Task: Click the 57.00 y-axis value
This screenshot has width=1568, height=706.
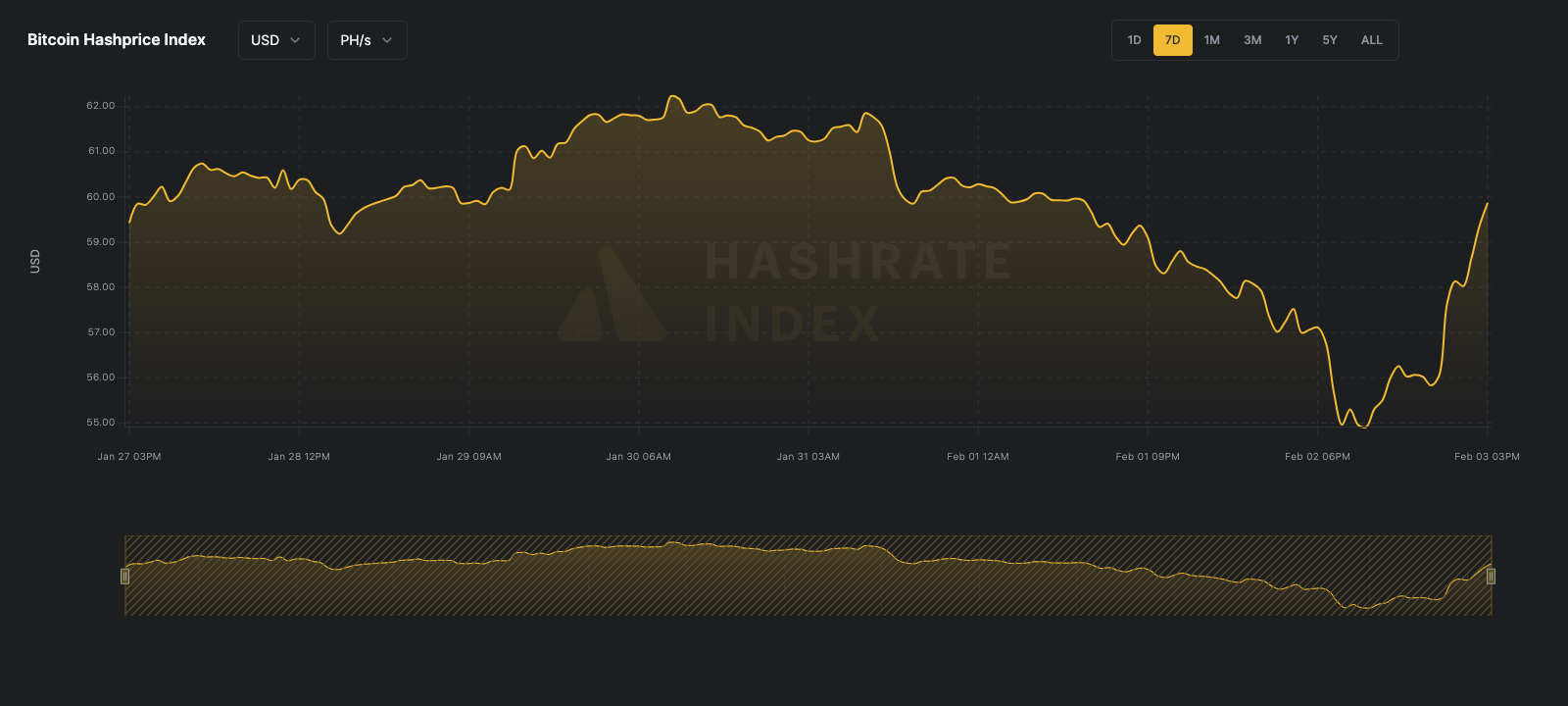Action: (101, 332)
